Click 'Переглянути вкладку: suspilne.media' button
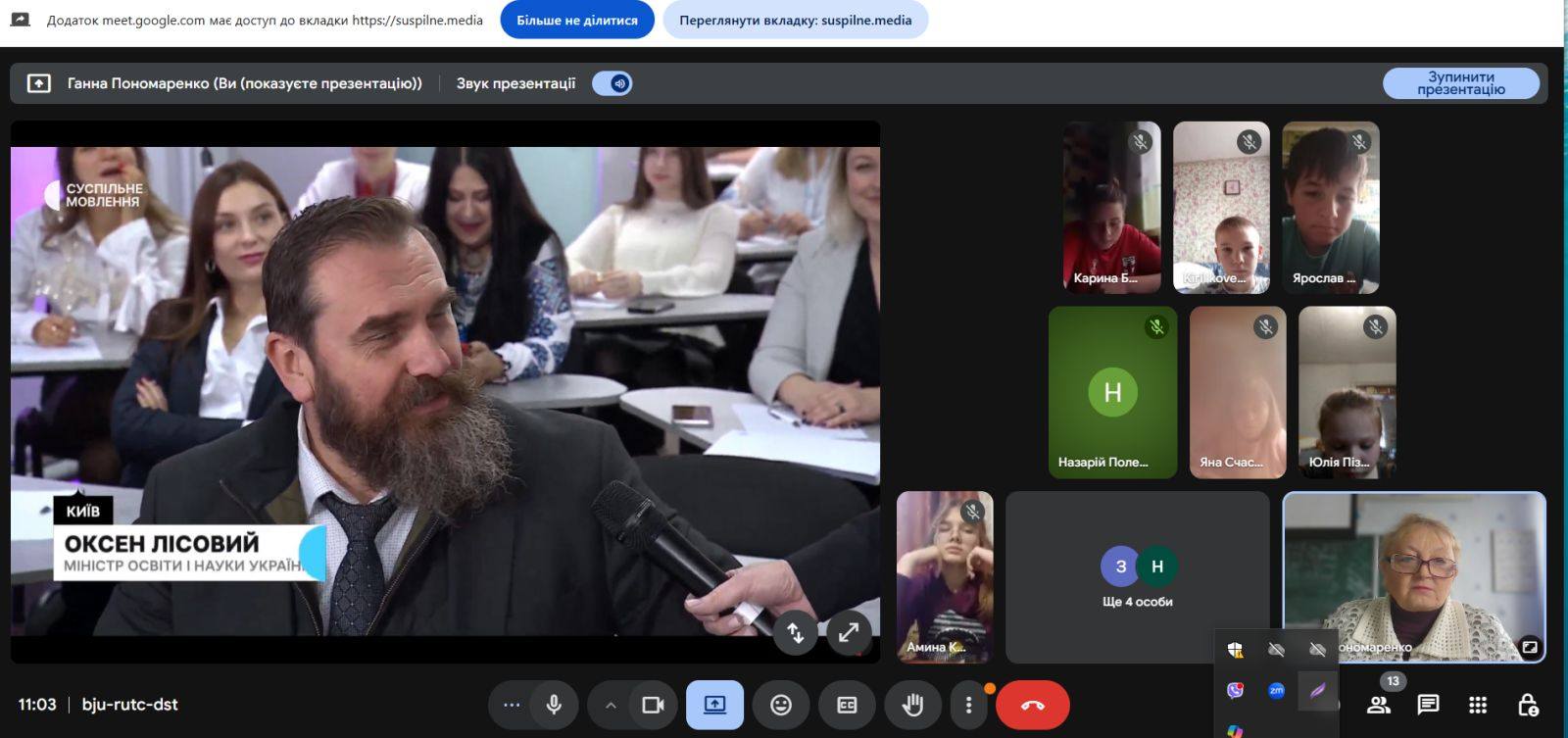 tap(795, 20)
